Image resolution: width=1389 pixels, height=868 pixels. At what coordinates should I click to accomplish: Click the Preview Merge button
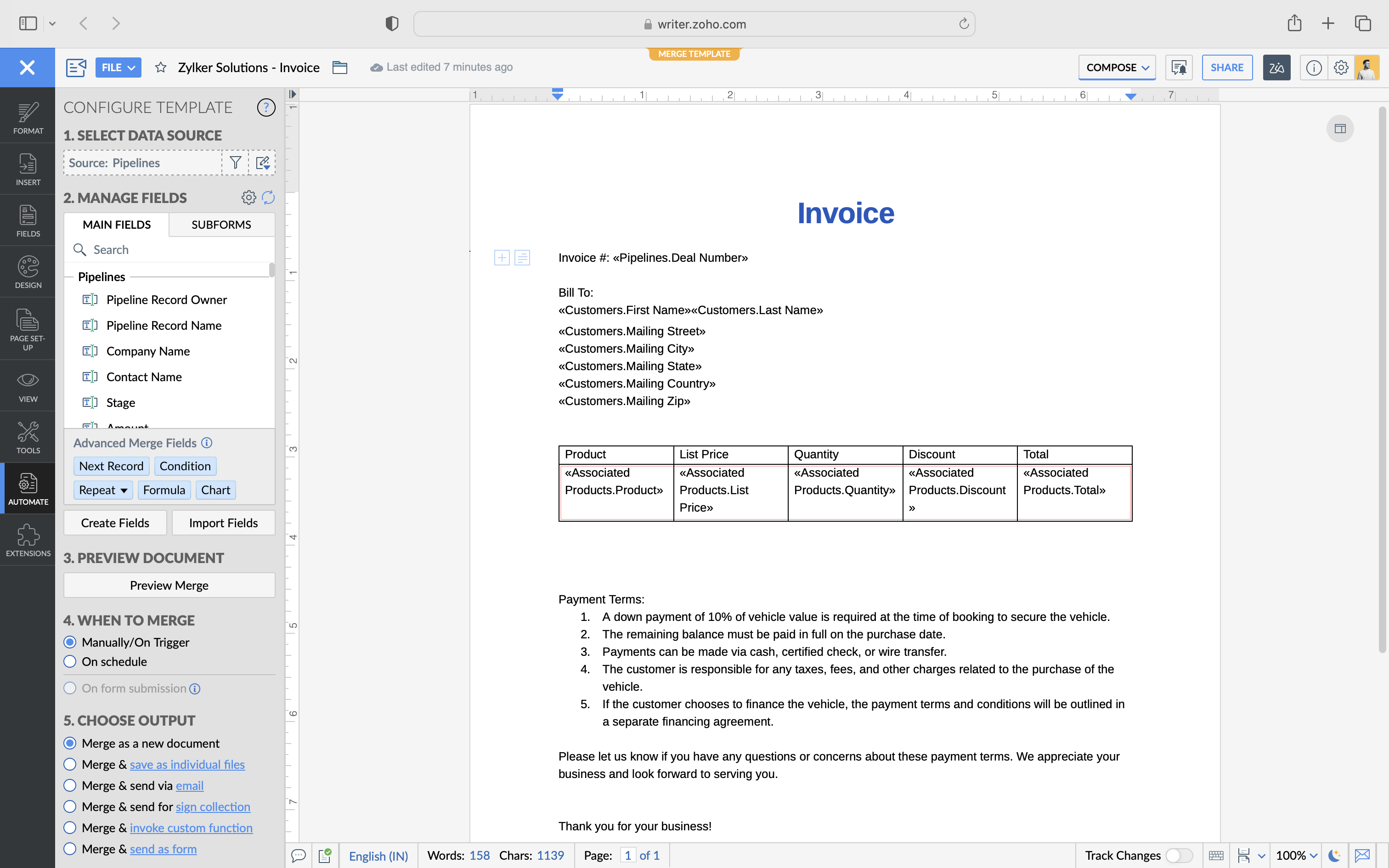tap(169, 585)
